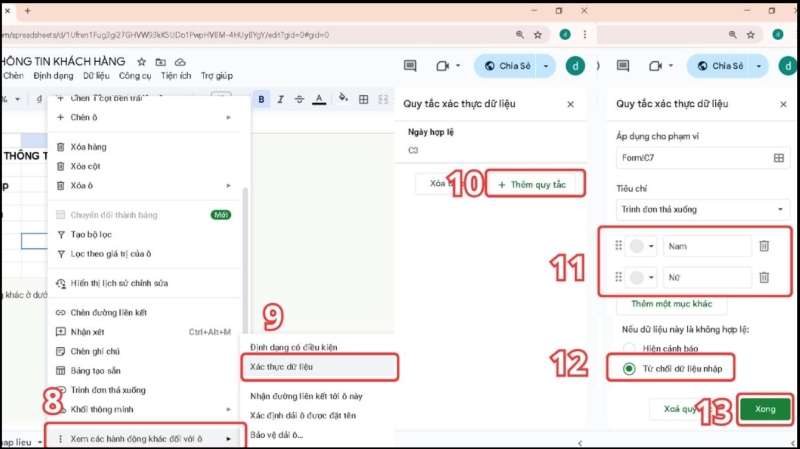This screenshot has width=800, height=449.
Task: Open the borders tool in toolbar
Action: 363,99
